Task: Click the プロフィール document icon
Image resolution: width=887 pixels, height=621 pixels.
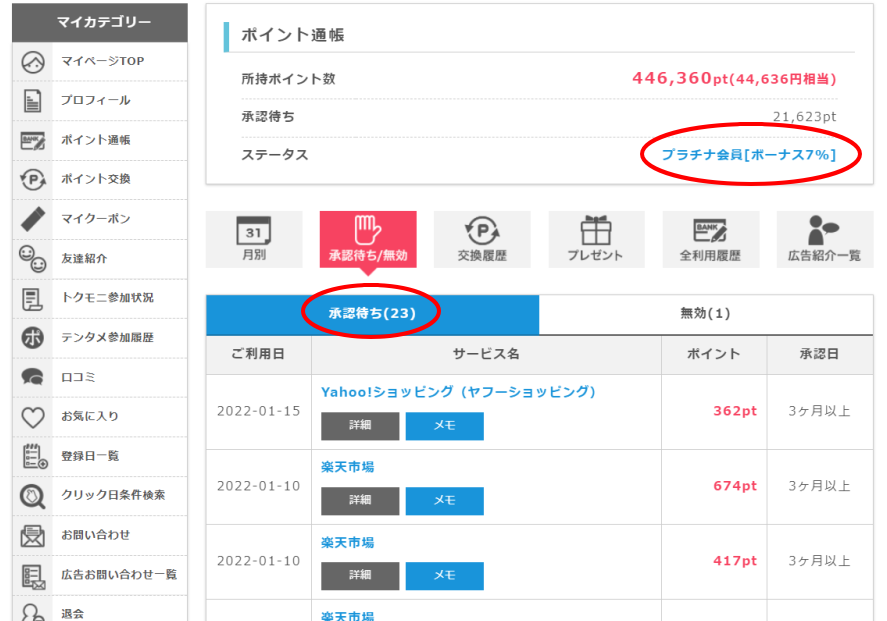Action: pos(33,101)
